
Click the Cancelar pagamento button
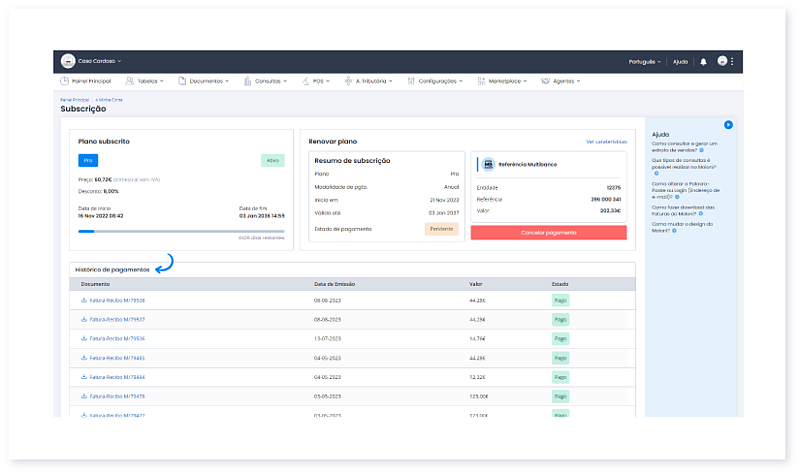point(548,233)
